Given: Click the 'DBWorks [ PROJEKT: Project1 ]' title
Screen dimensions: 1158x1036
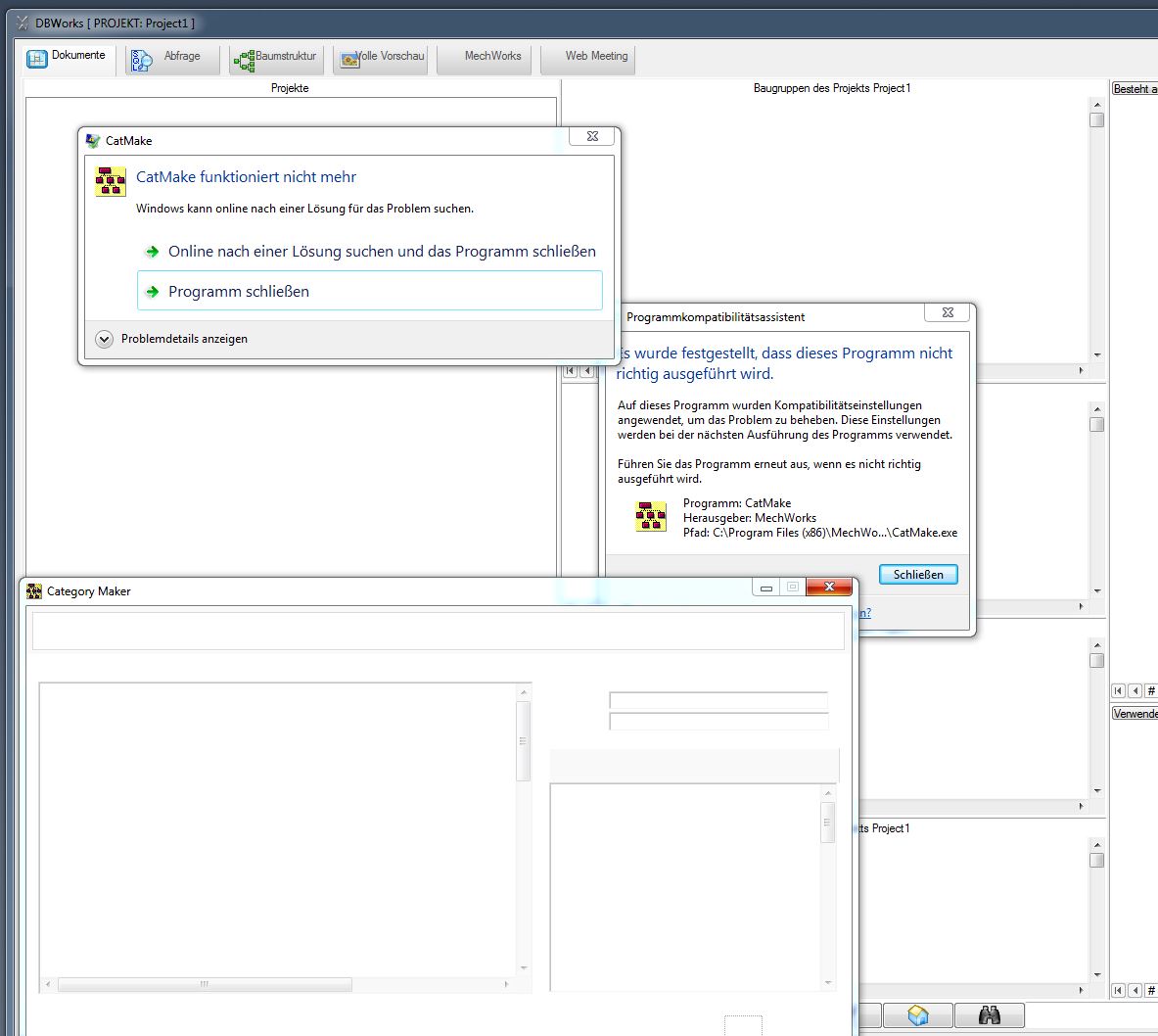Looking at the screenshot, I should [x=116, y=23].
